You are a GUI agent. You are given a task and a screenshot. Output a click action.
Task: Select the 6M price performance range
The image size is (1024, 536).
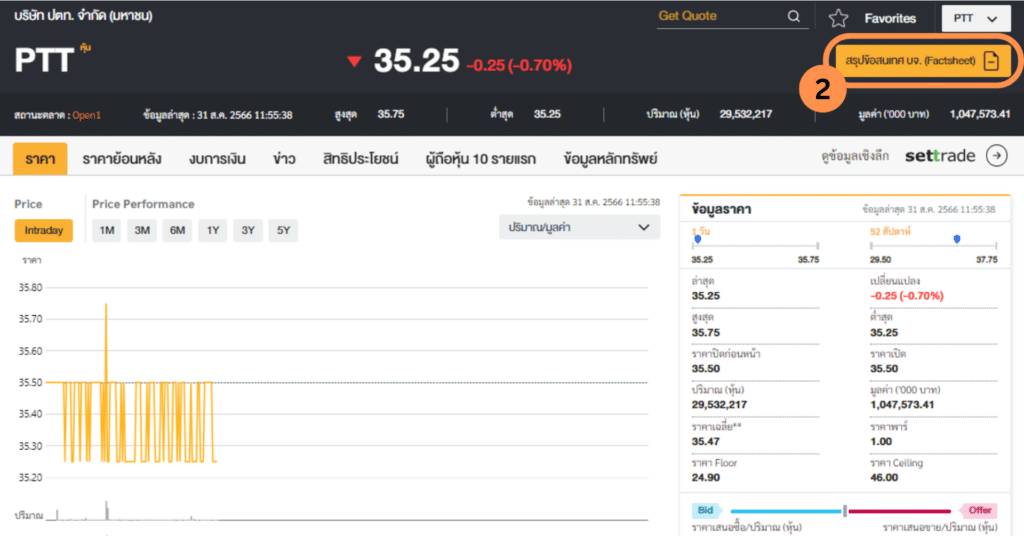point(177,230)
